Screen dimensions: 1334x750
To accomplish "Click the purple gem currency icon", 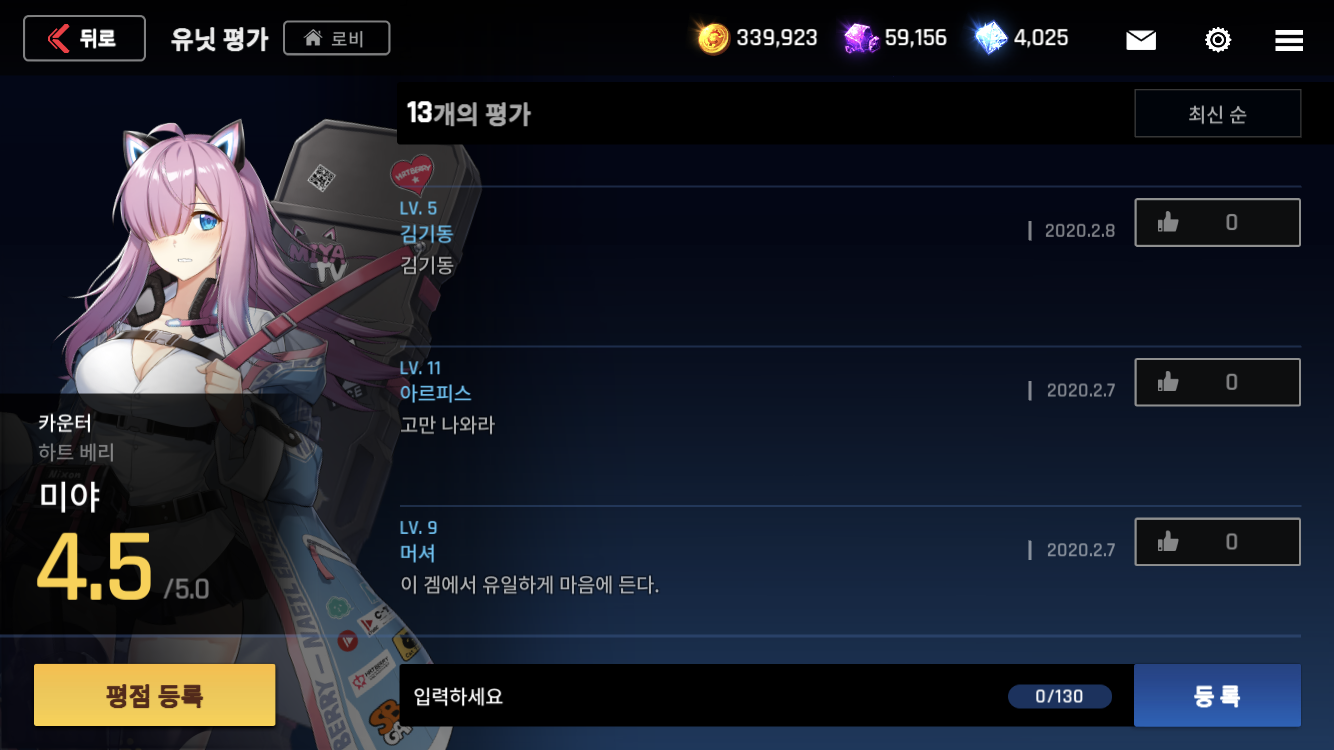I will click(860, 39).
